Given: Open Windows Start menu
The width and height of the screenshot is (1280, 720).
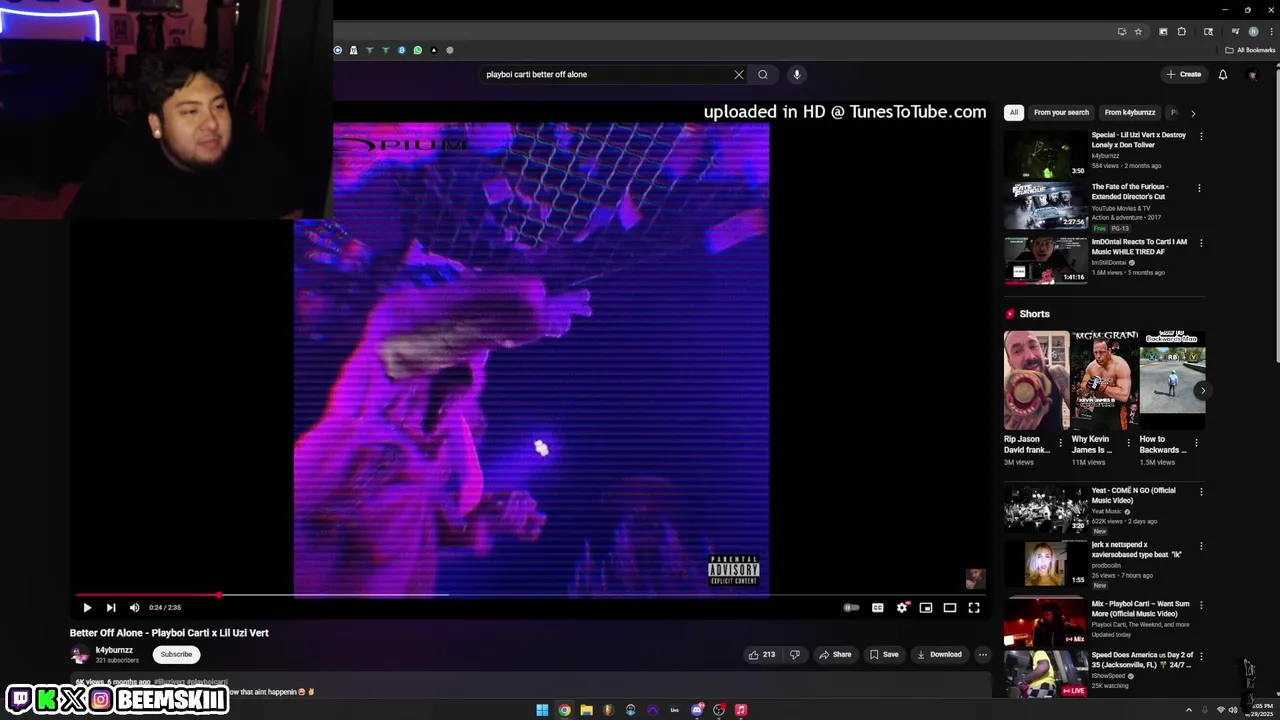Looking at the screenshot, I should (x=542, y=710).
